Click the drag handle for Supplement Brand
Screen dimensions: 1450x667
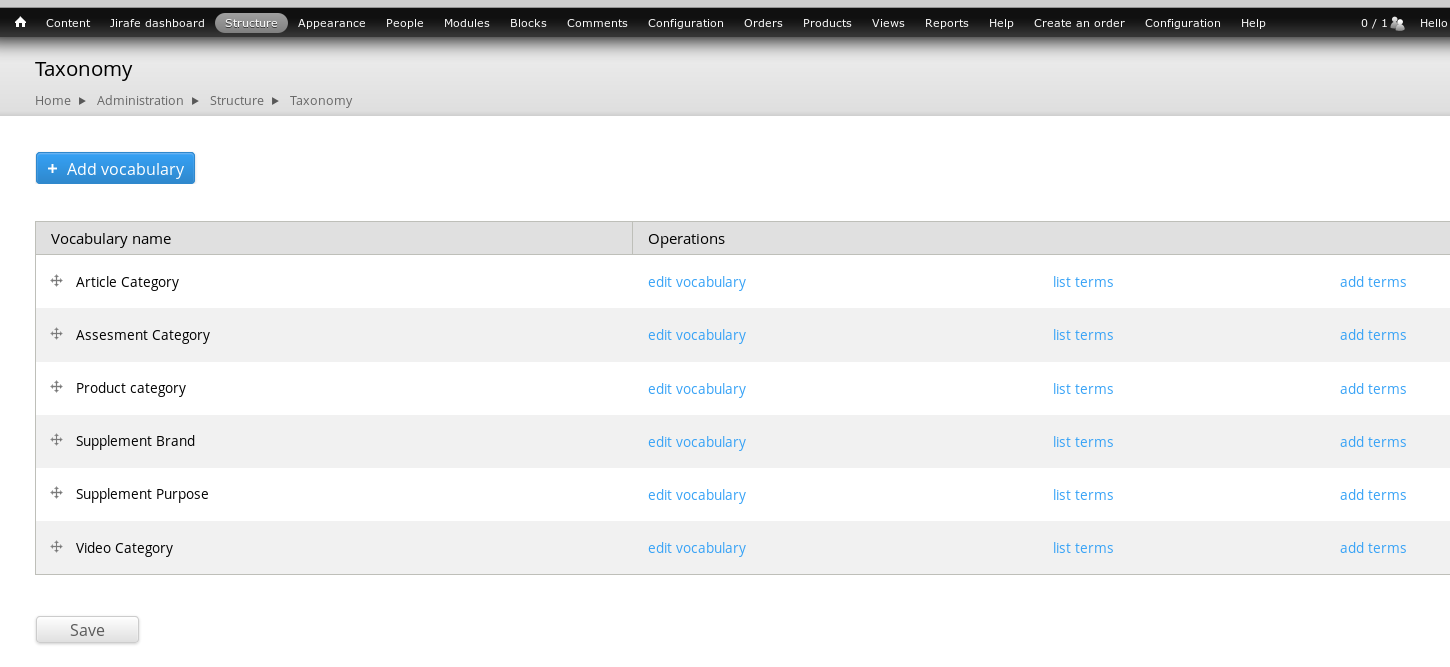click(57, 440)
